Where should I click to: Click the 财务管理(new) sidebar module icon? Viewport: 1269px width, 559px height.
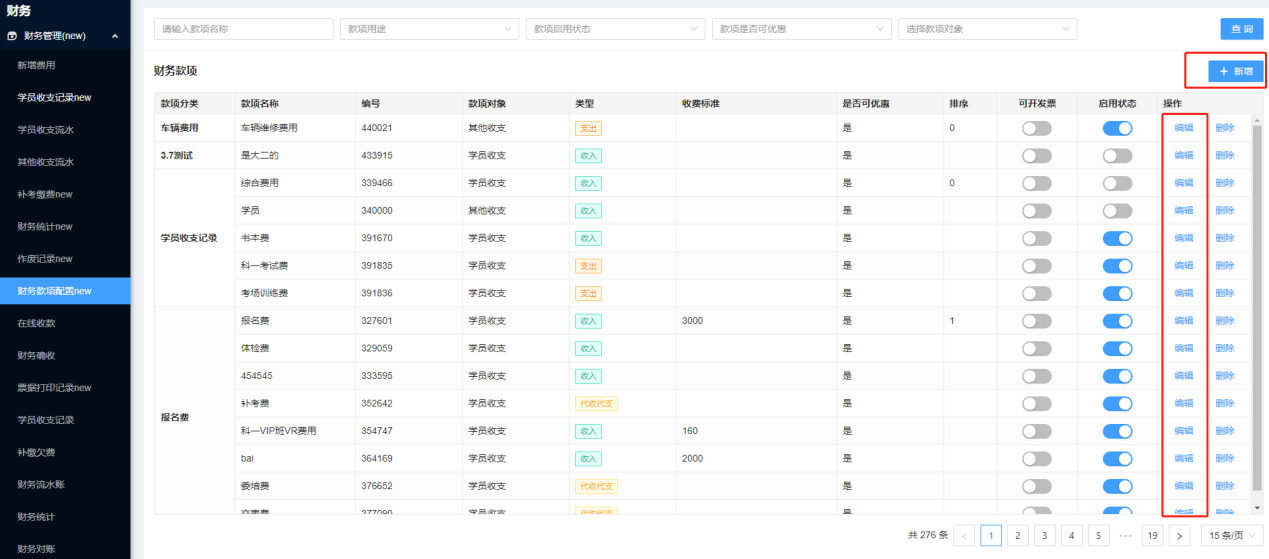12,36
